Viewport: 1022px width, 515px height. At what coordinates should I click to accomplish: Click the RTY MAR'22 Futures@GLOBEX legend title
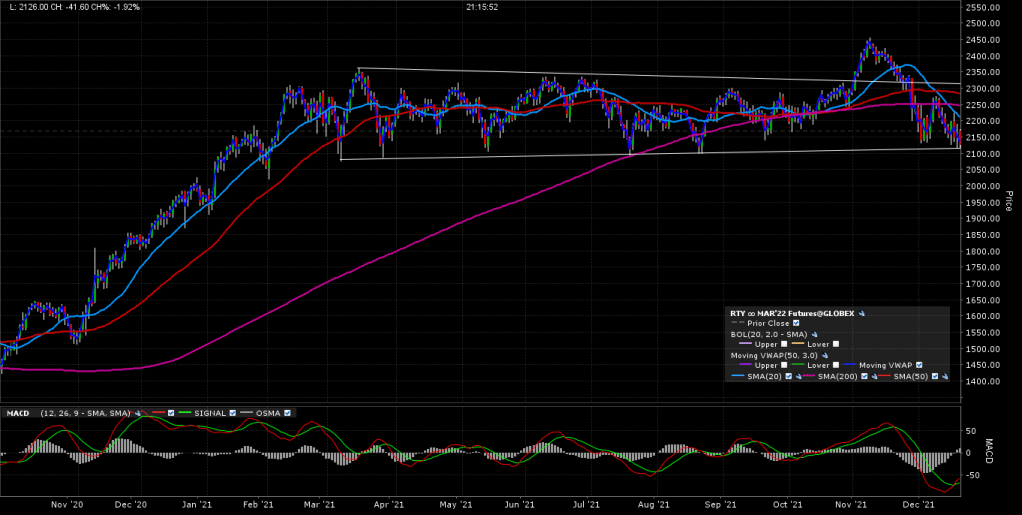(792, 313)
